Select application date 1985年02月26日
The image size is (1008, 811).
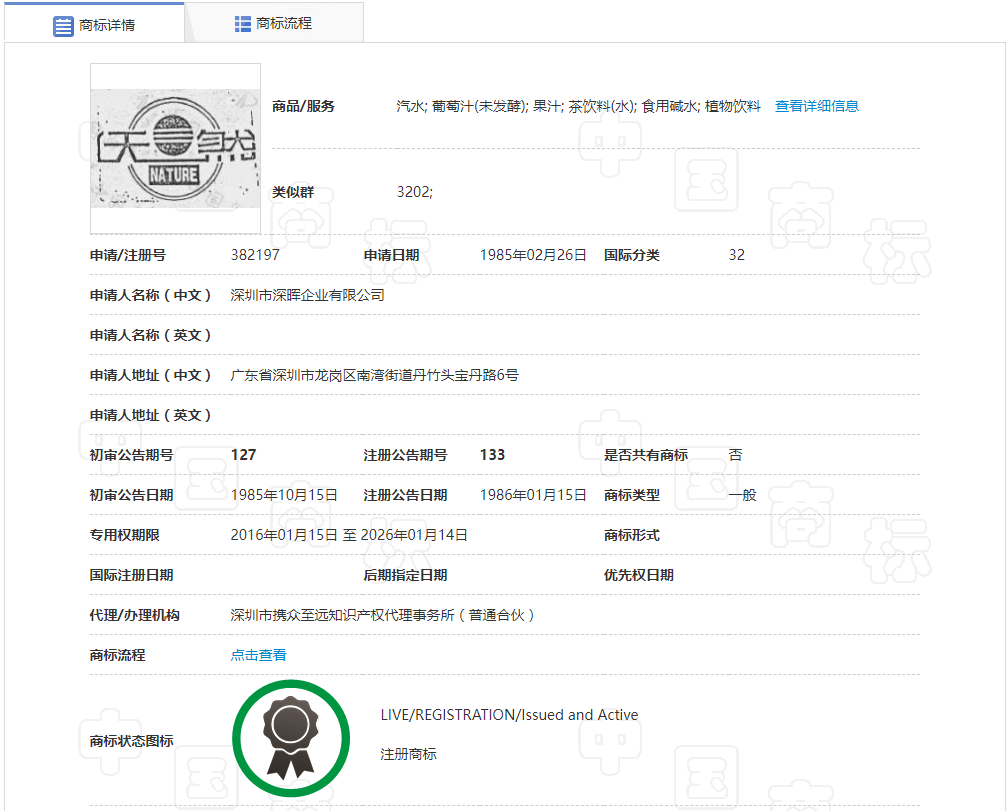[533, 255]
